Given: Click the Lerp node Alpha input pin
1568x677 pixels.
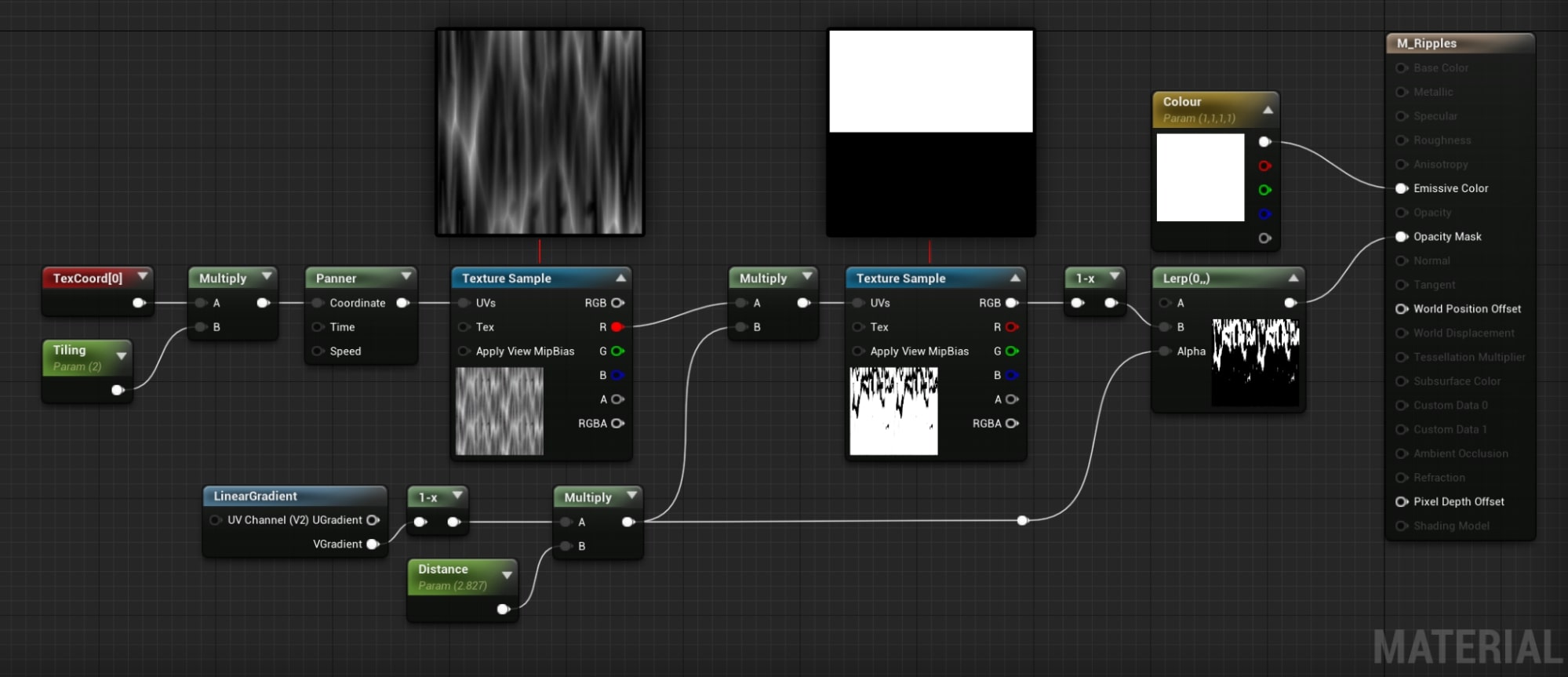Looking at the screenshot, I should (x=1165, y=351).
